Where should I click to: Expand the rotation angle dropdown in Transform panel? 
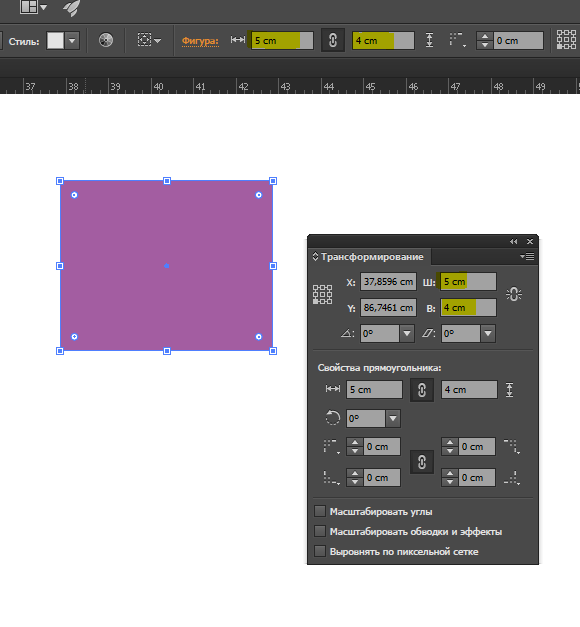(x=407, y=333)
